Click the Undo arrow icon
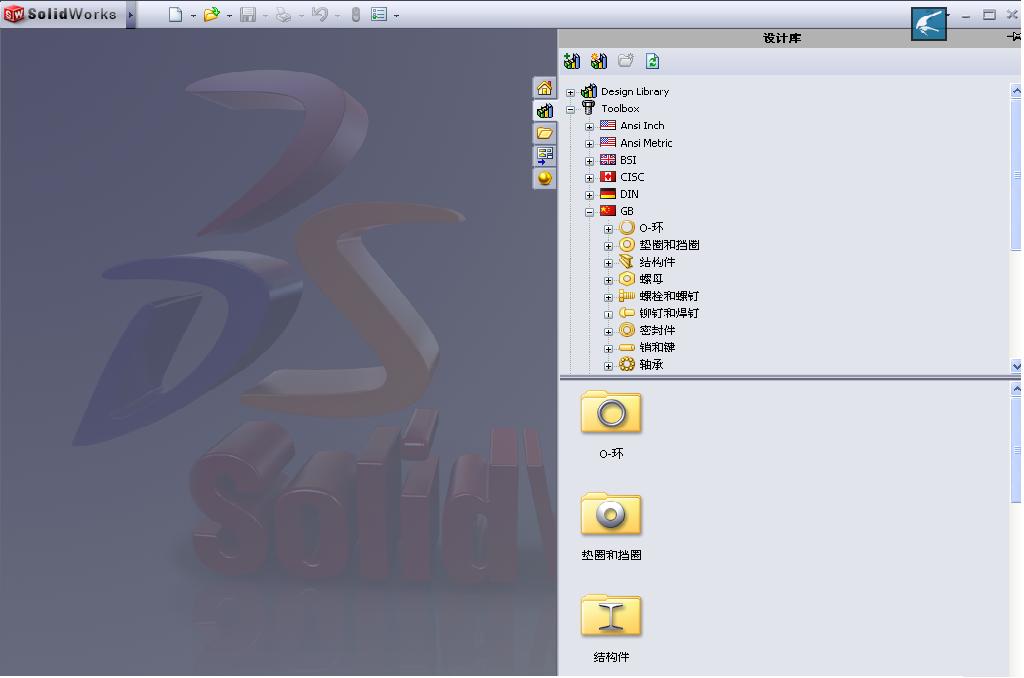 point(319,14)
